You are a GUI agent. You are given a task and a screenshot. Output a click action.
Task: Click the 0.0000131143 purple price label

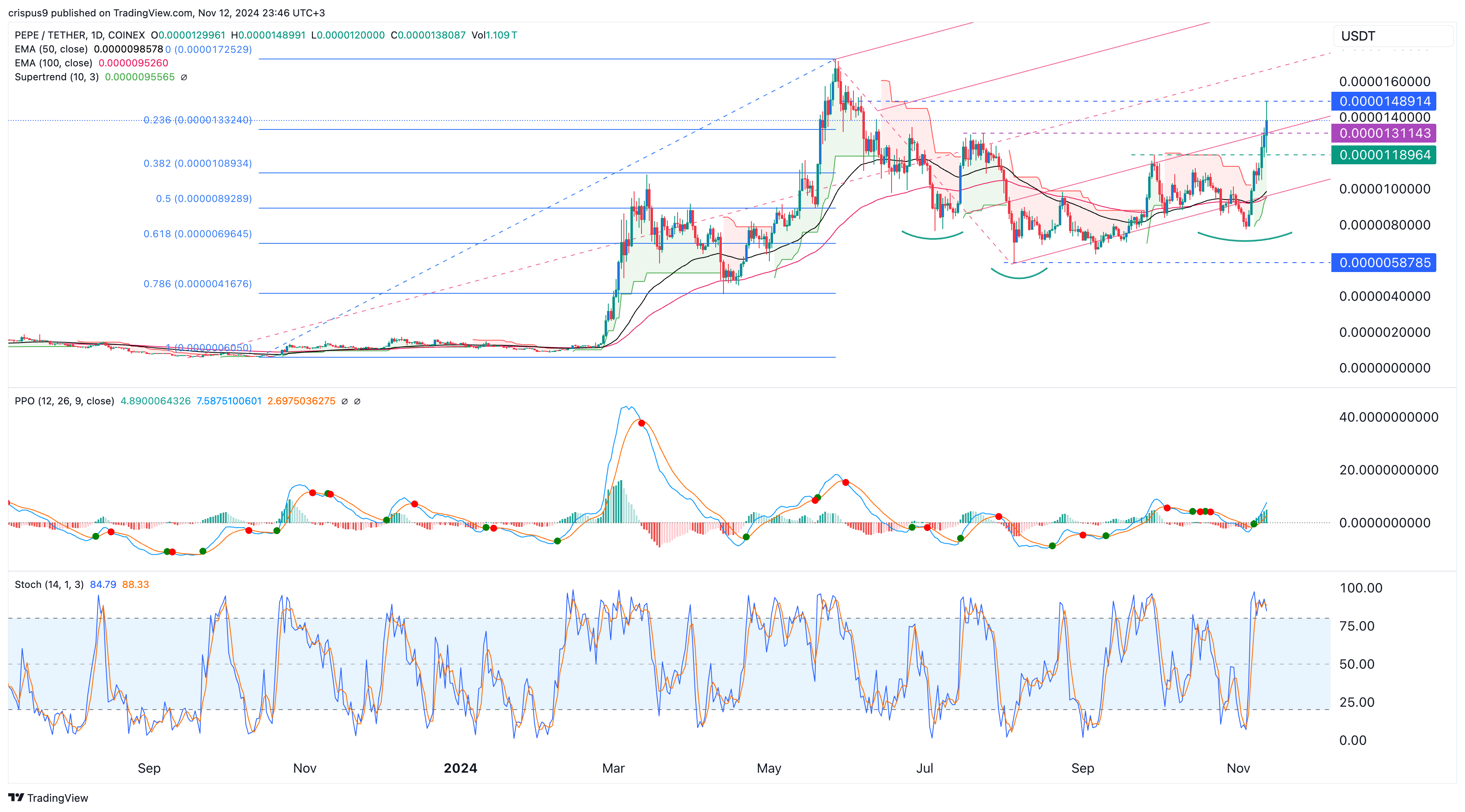tap(1384, 133)
